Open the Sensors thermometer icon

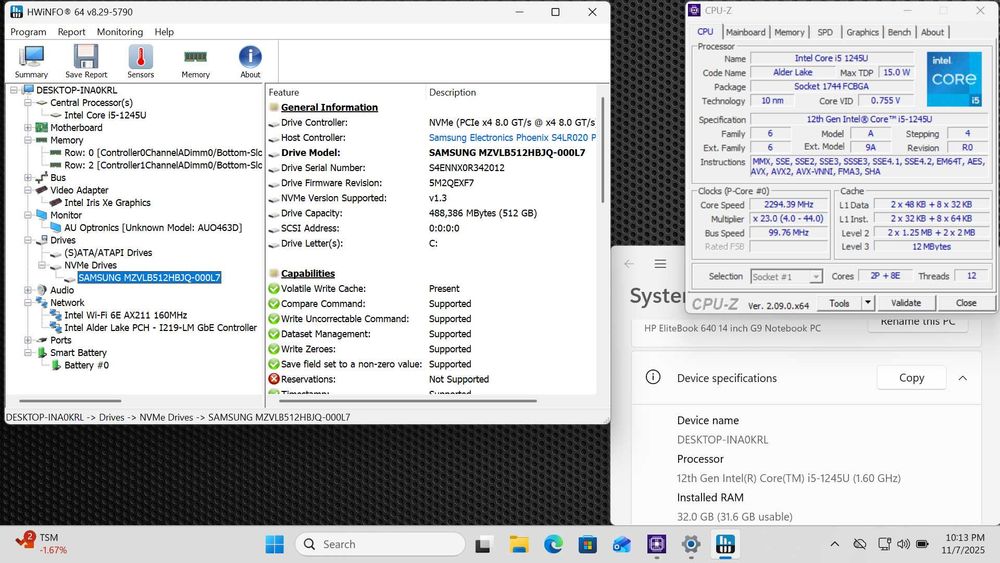140,61
